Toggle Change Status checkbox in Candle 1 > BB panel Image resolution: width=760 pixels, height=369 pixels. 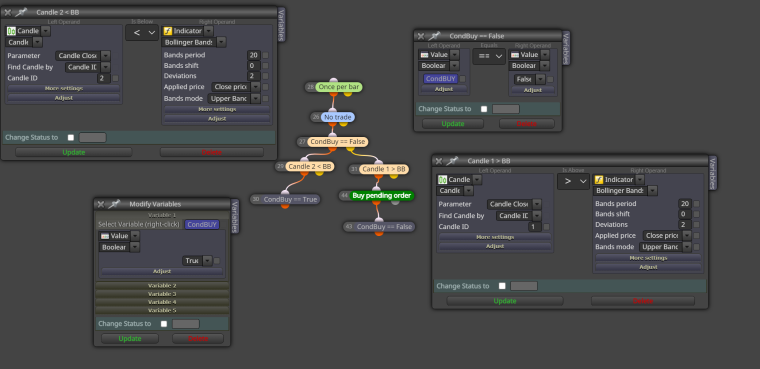click(502, 286)
